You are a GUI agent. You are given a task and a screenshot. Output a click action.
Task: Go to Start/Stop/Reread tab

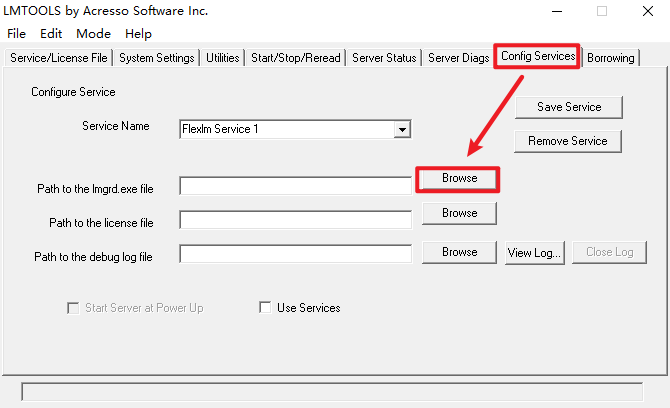pos(294,58)
